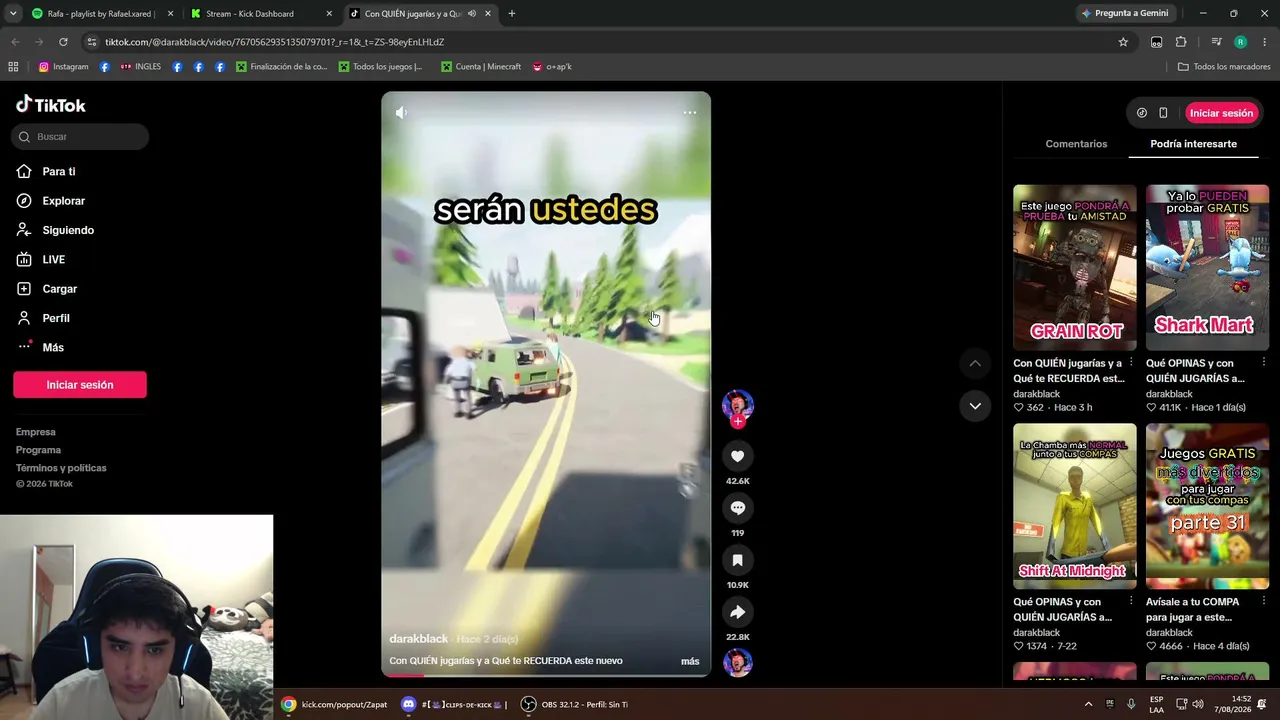
Task: Open comments with the speech bubble icon
Action: point(738,508)
